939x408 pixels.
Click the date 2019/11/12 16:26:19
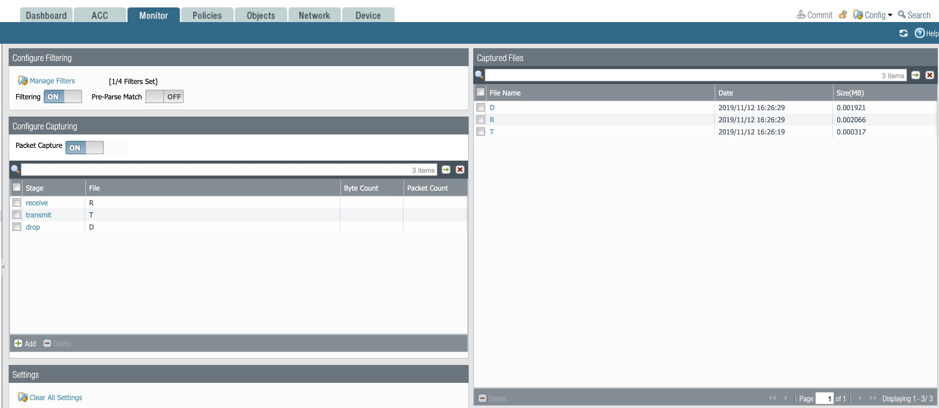point(751,132)
